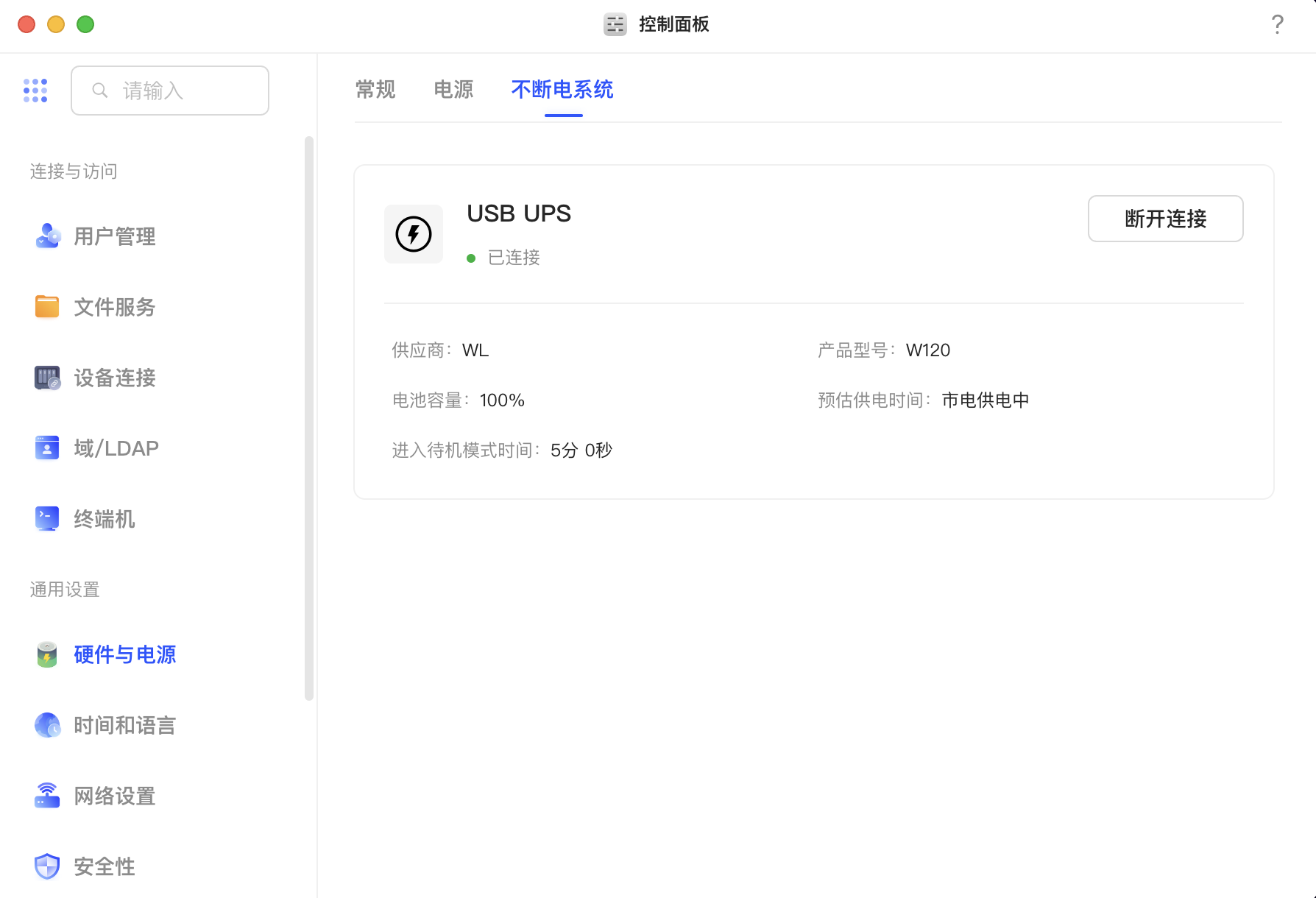Screen dimensions: 1316x898
Task: Select the 域/LDAP sidebar icon
Action: point(46,448)
